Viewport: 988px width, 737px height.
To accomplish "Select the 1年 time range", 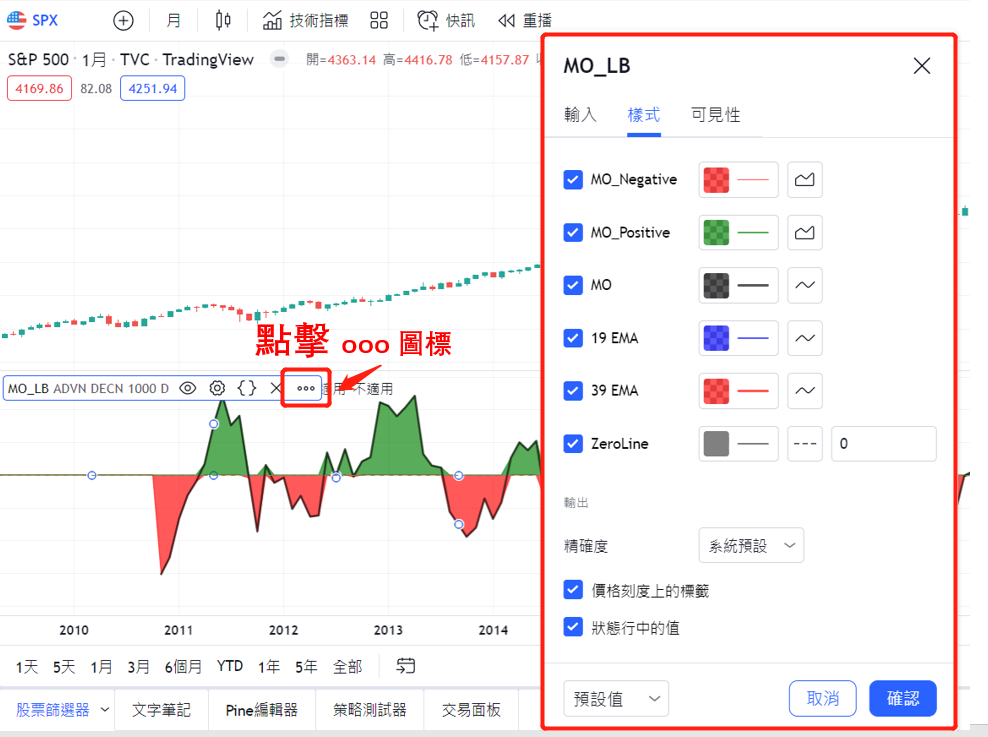I will coord(269,666).
